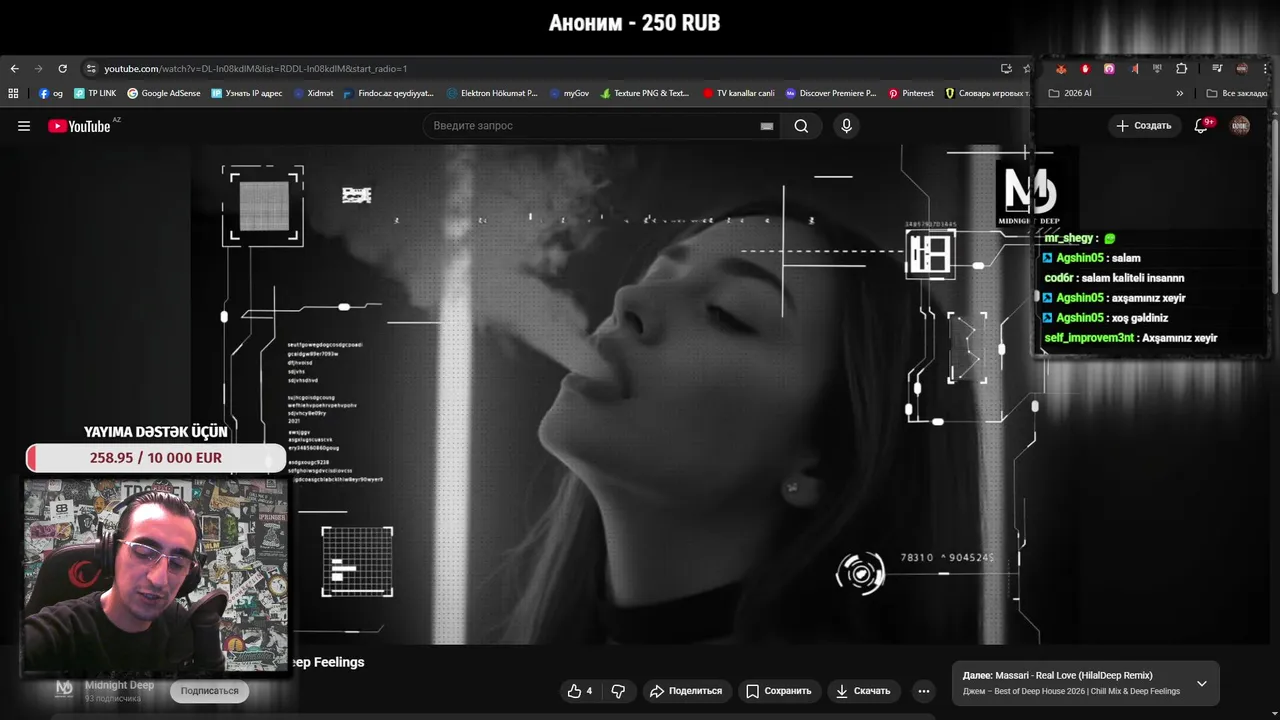Click the Далее: Massari - Real Love title

[1058, 676]
